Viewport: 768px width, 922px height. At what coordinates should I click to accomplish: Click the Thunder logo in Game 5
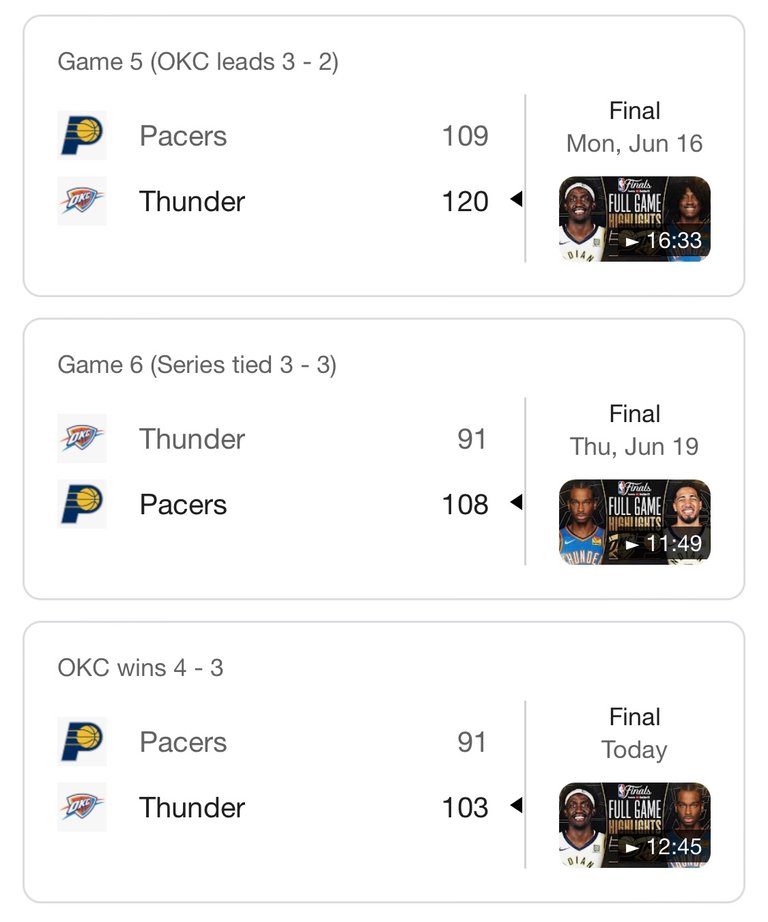pos(82,201)
